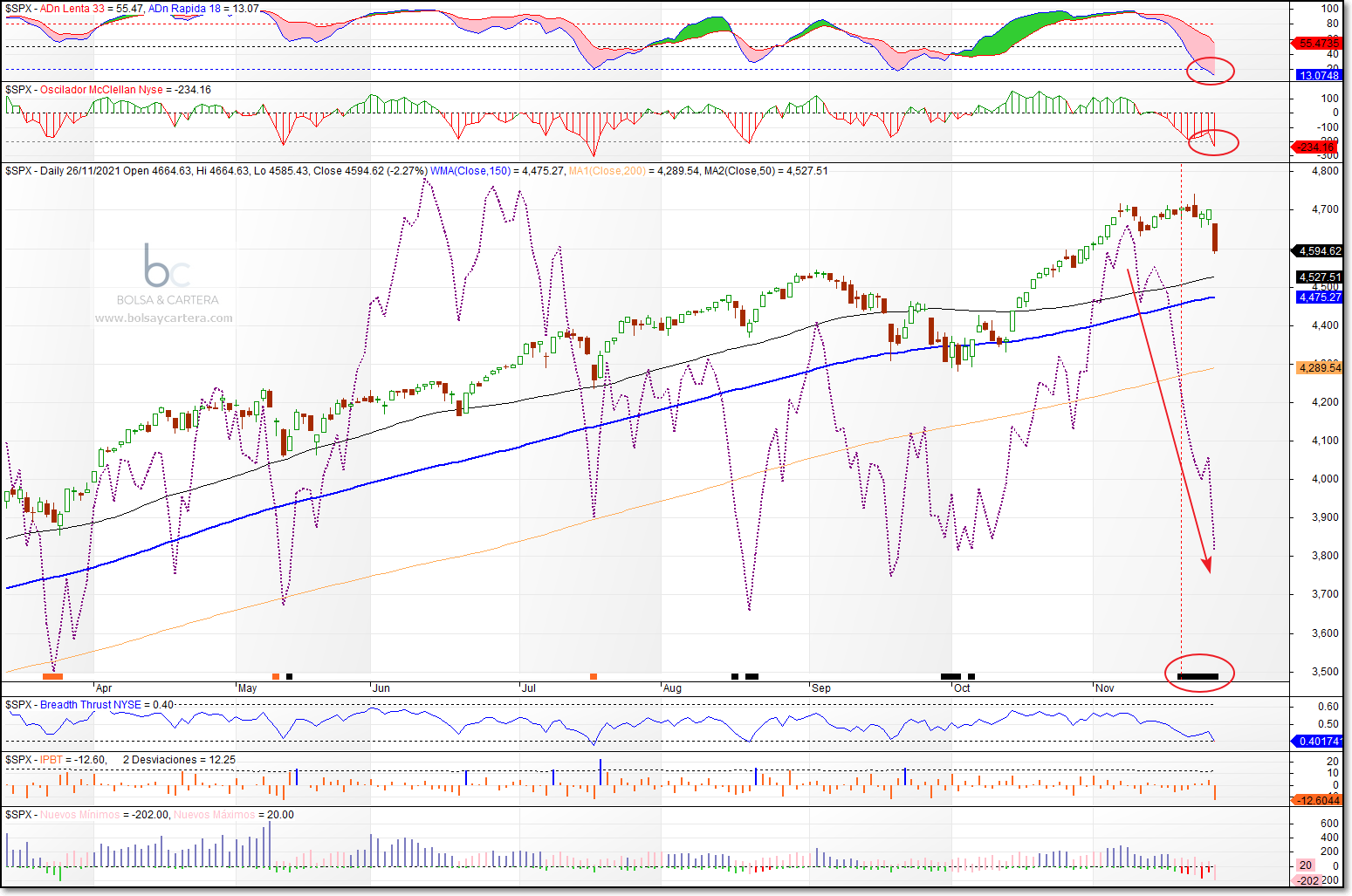Click the 4,100 price axis label
The width and height of the screenshot is (1352, 896).
coord(1325,441)
